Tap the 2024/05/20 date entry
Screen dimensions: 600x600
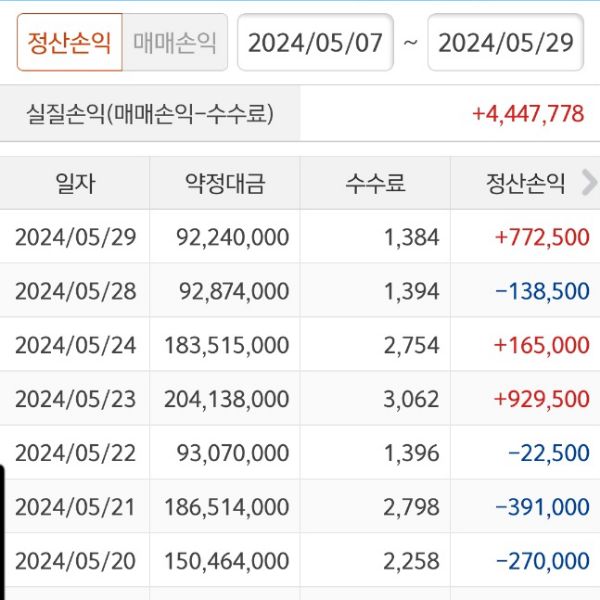click(x=75, y=561)
